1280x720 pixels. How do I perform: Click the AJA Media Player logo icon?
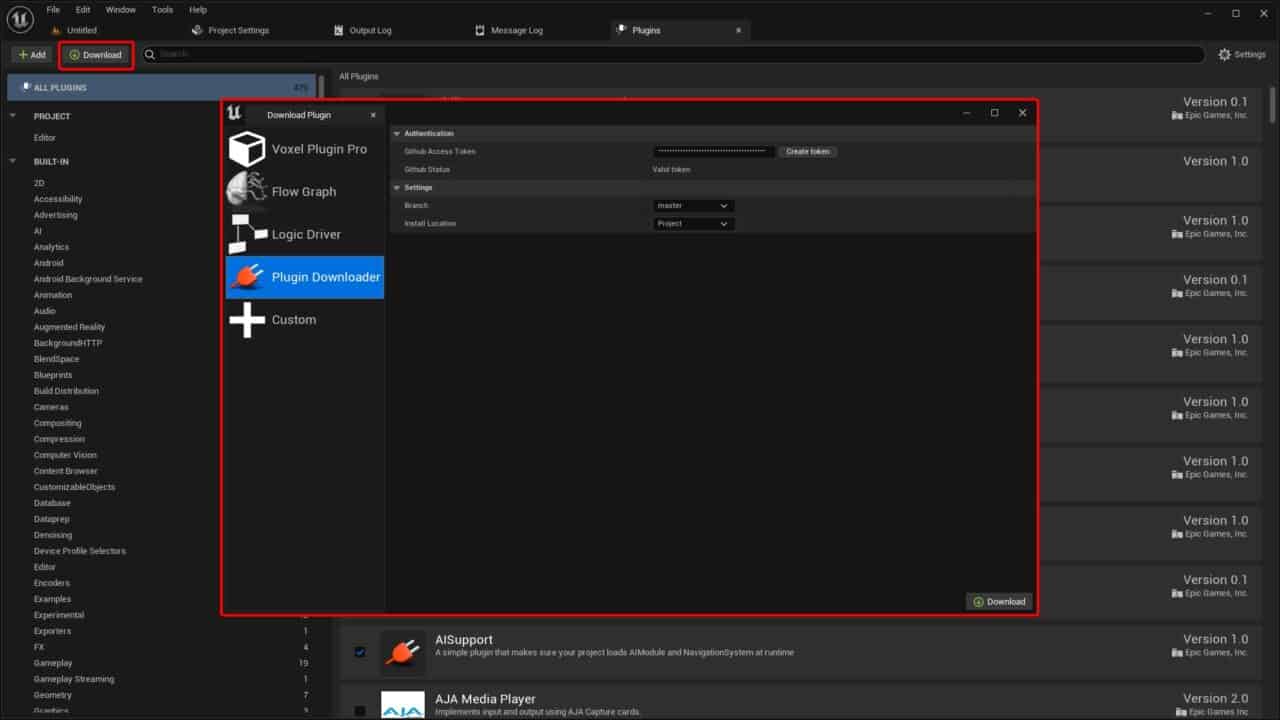tap(402, 706)
